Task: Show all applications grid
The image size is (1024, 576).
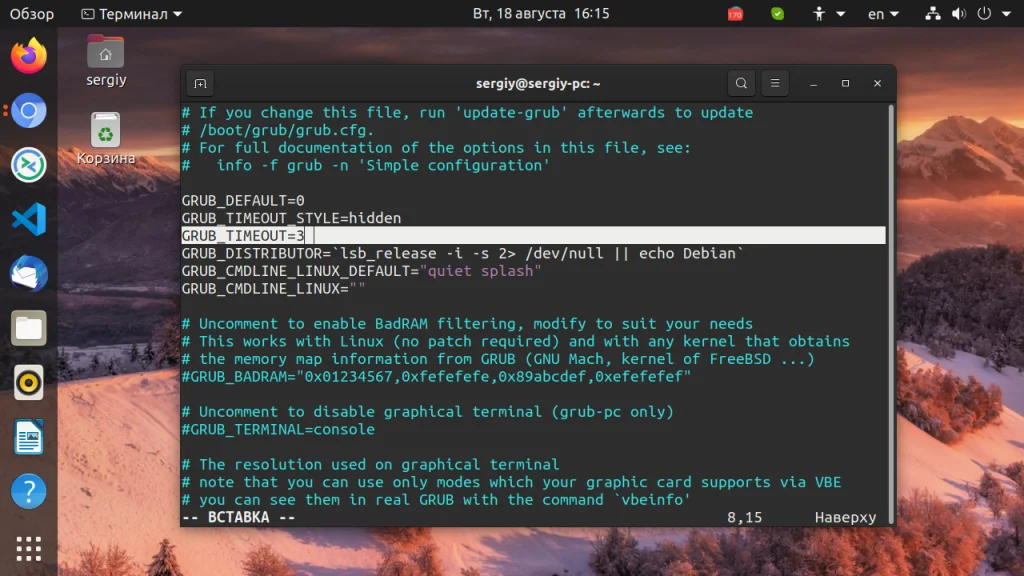Action: tap(29, 549)
